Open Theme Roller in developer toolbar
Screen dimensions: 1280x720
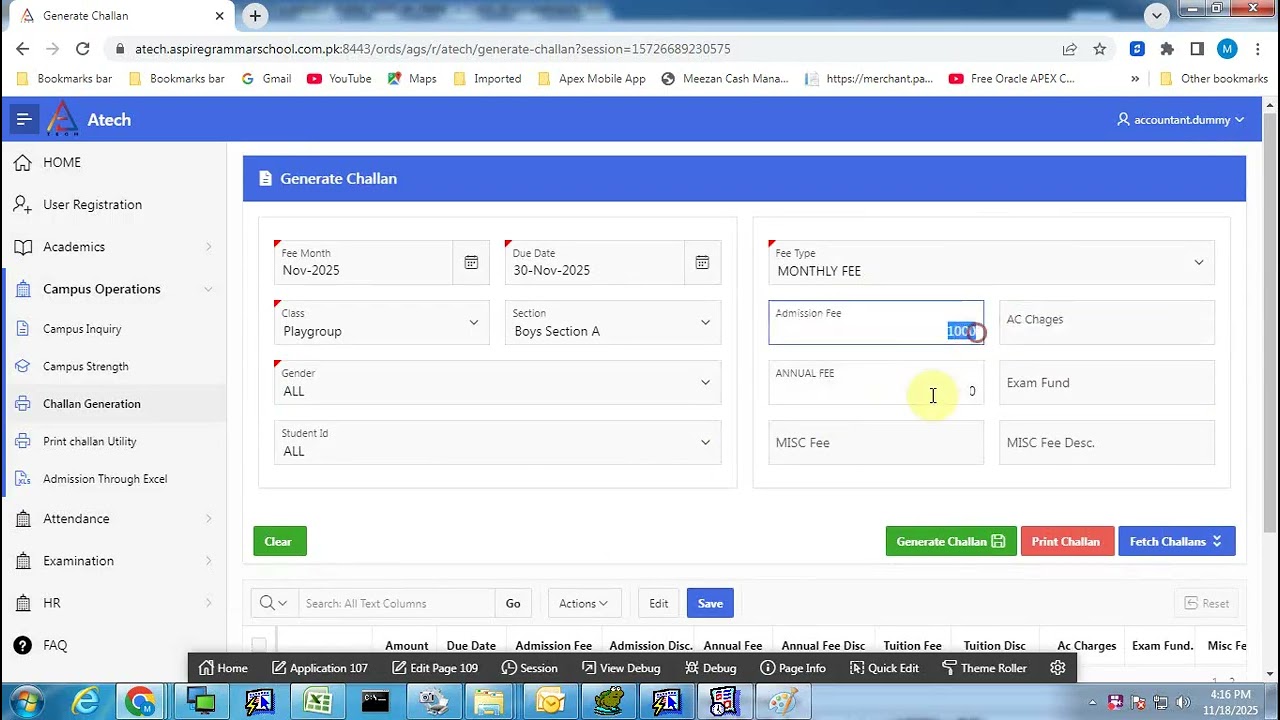tap(985, 668)
